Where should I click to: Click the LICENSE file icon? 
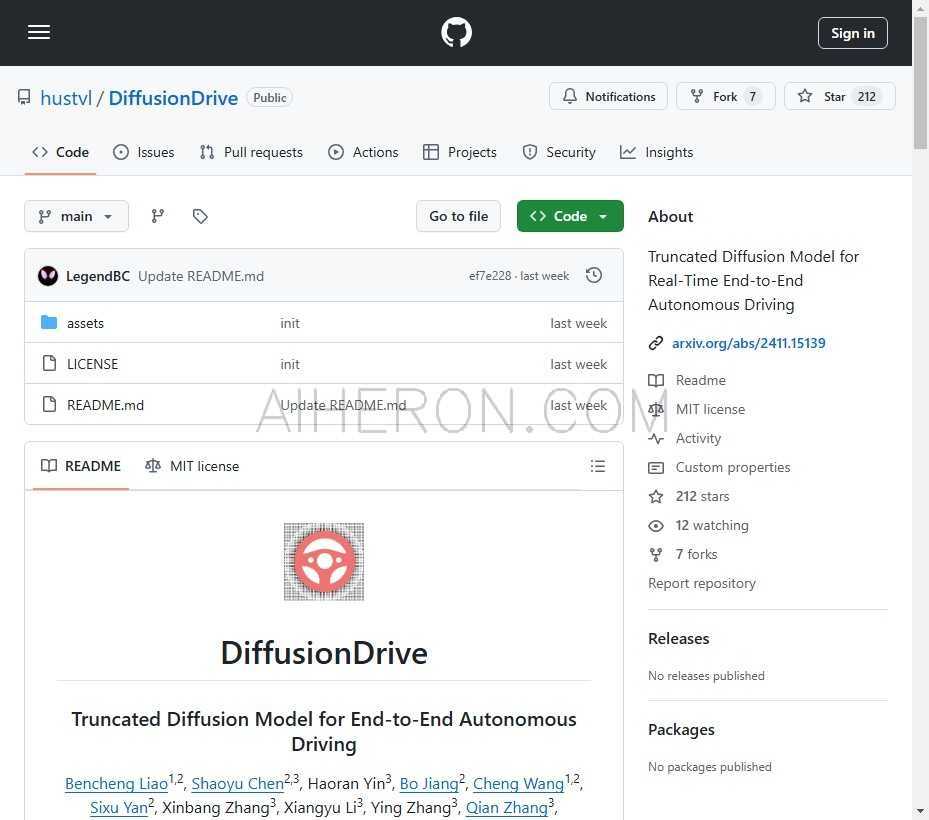click(49, 363)
